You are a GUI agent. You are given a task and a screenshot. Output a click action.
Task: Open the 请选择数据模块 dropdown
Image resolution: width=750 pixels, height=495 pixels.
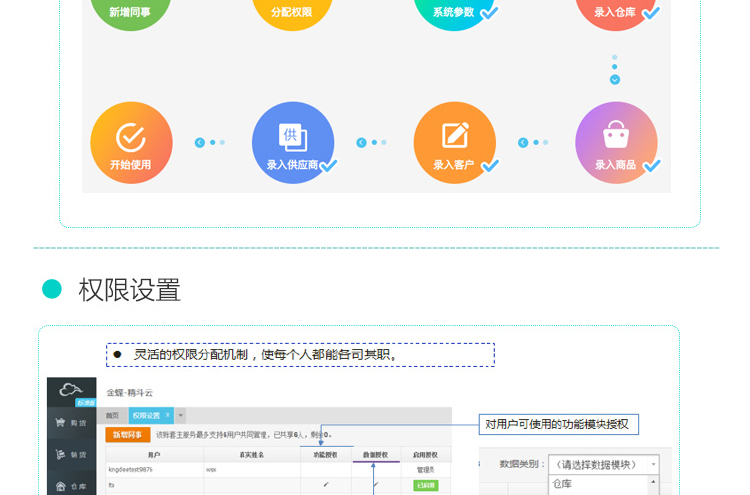(604, 464)
